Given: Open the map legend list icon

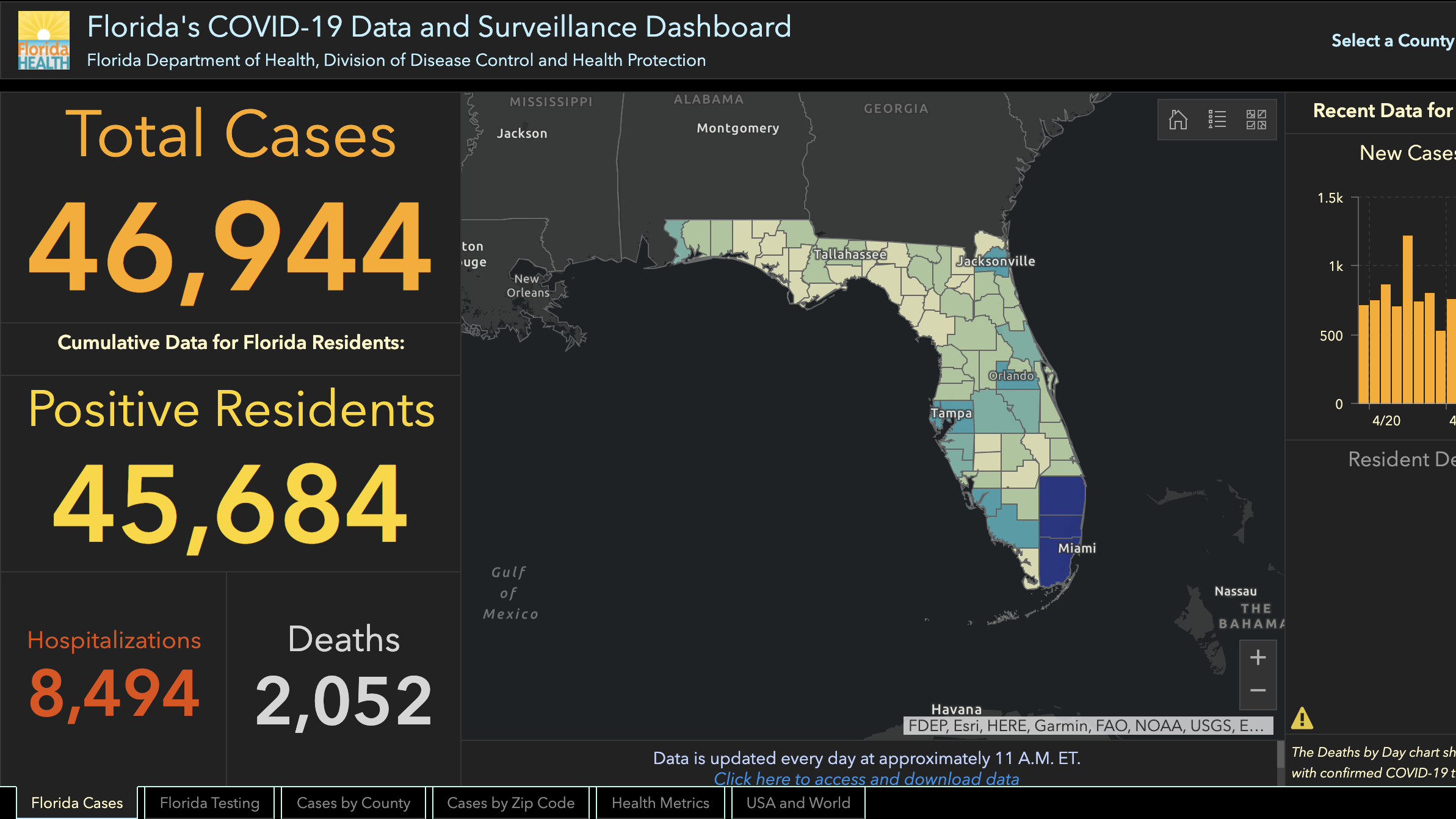Looking at the screenshot, I should (1217, 120).
